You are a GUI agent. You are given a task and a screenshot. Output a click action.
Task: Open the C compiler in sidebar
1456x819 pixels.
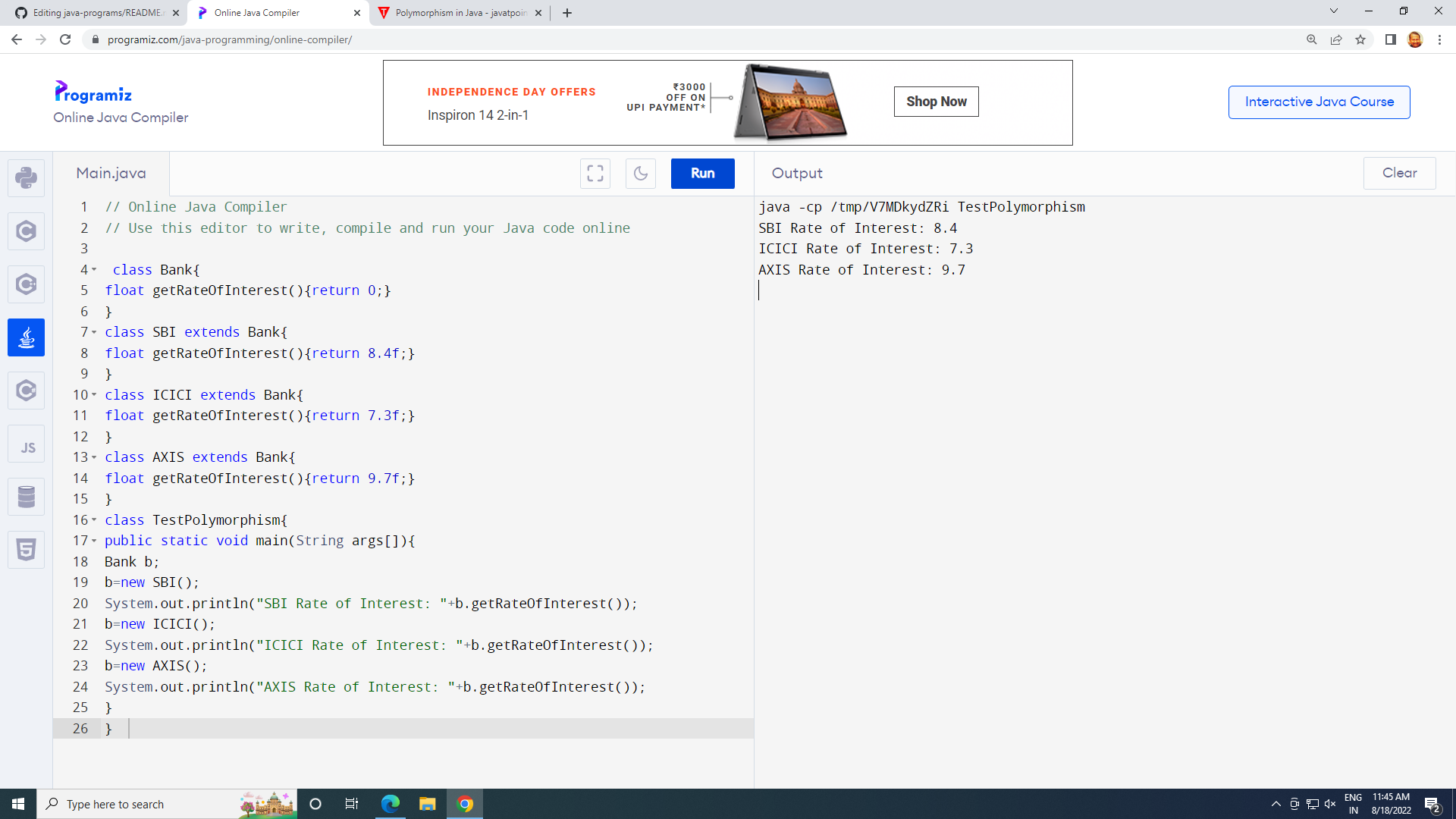(26, 231)
